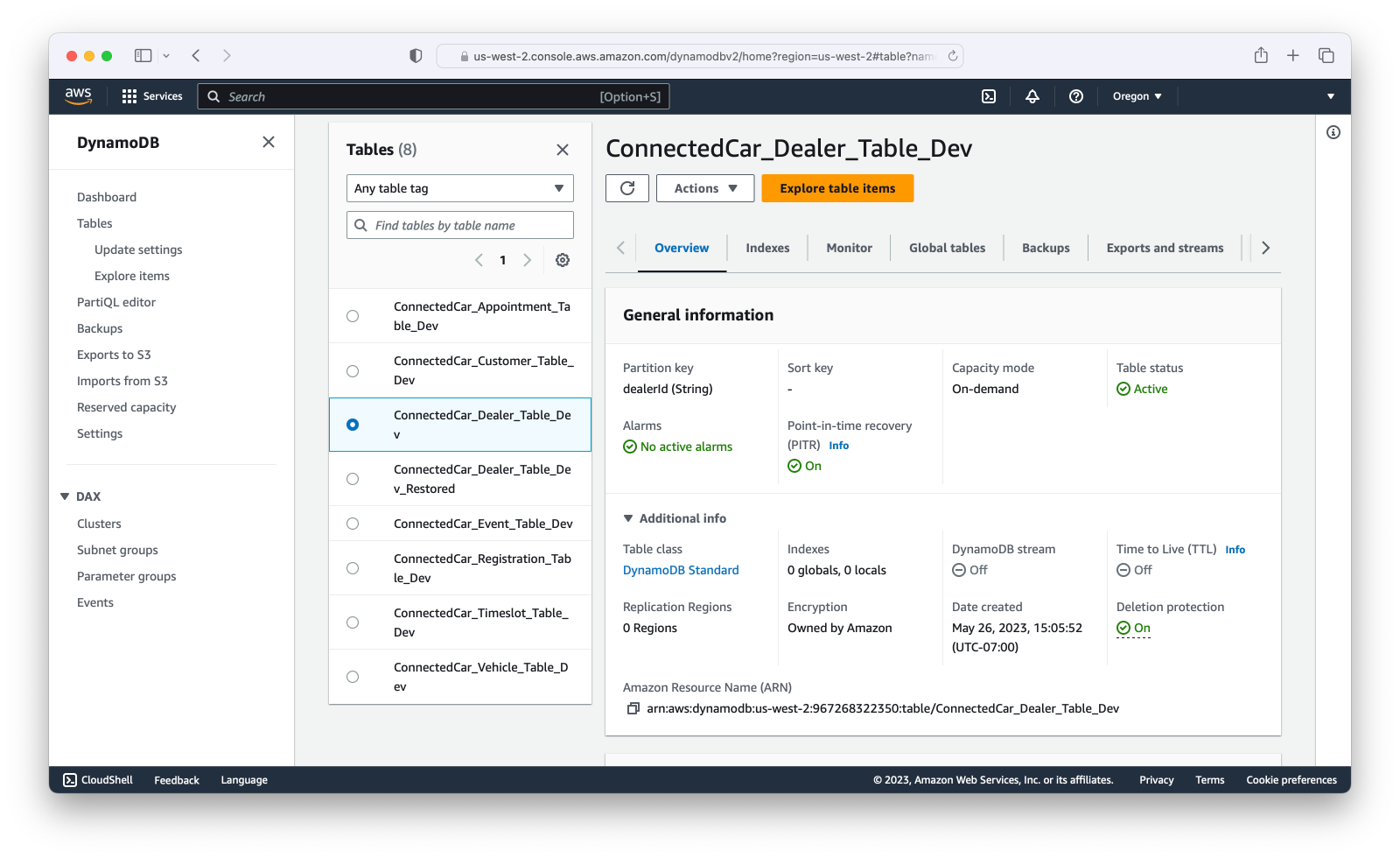Go to PartiQL editor in the sidebar
The image size is (1400, 858).
click(116, 302)
